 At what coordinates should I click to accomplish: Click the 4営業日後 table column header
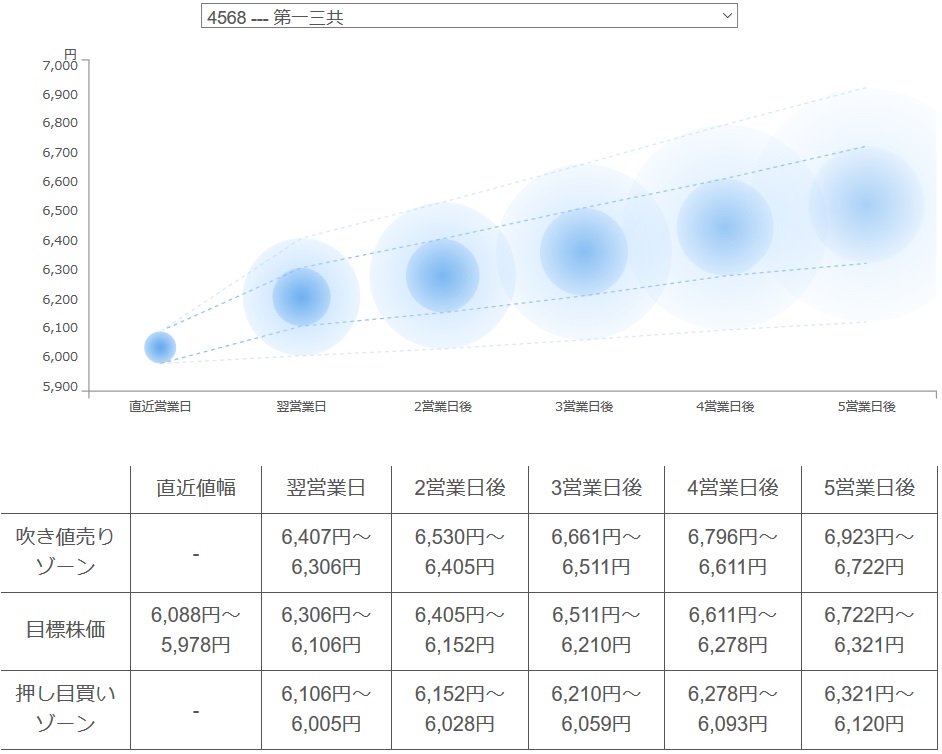pyautogui.click(x=733, y=488)
